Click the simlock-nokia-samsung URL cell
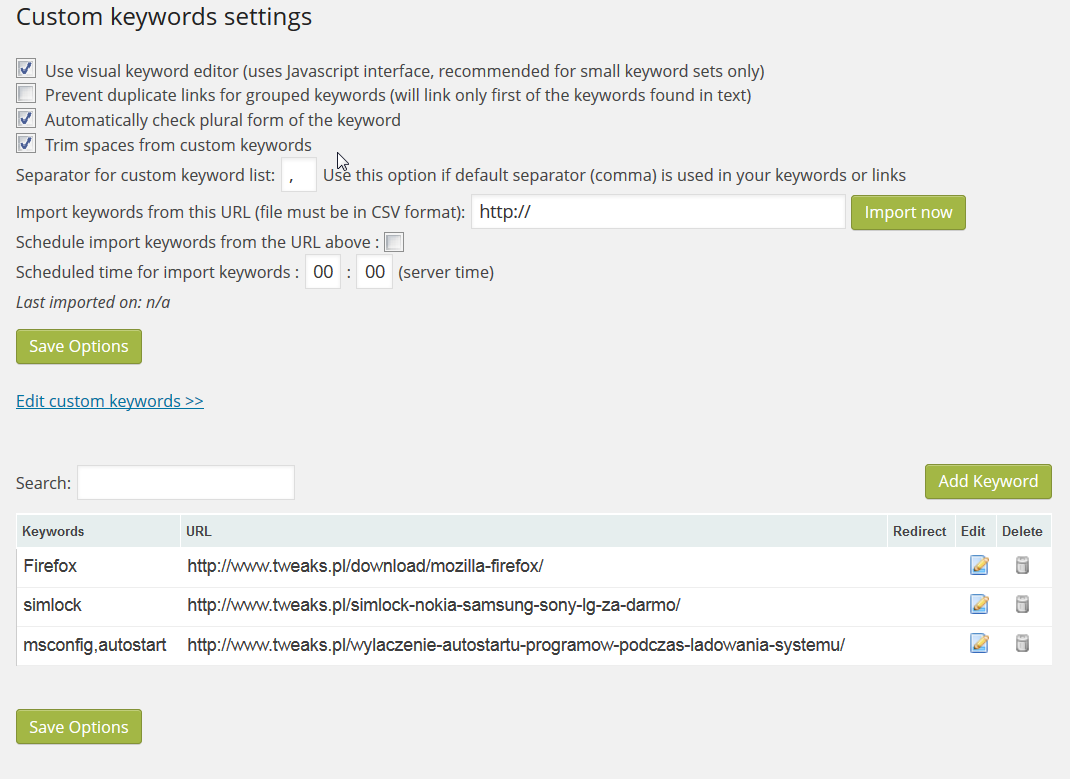This screenshot has height=779, width=1070. (534, 606)
